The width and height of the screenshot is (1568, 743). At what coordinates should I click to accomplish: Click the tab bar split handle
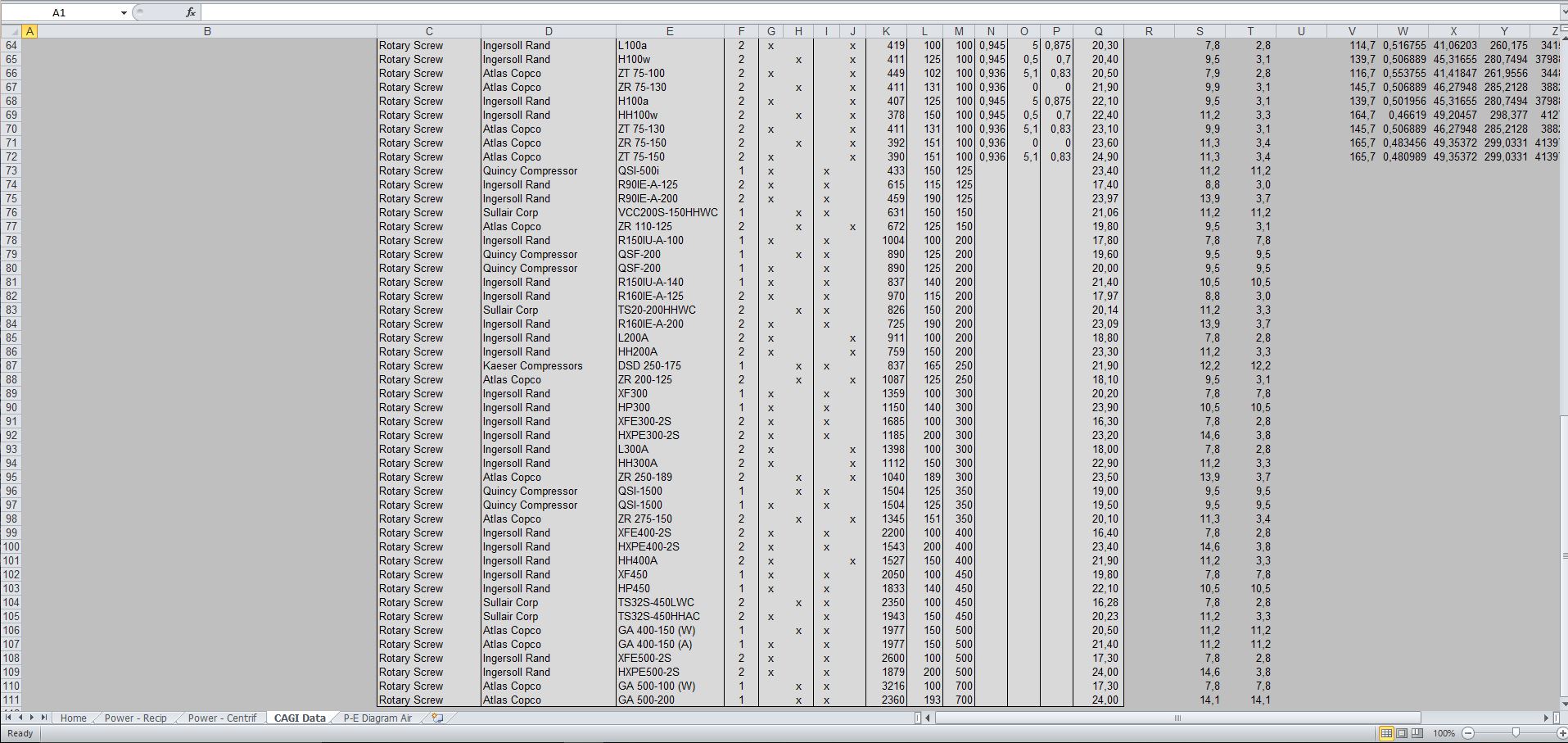point(917,718)
